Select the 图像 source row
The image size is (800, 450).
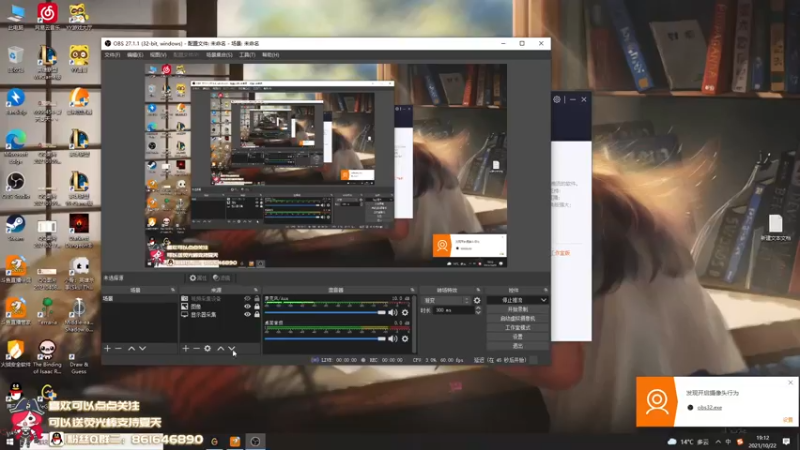220,307
